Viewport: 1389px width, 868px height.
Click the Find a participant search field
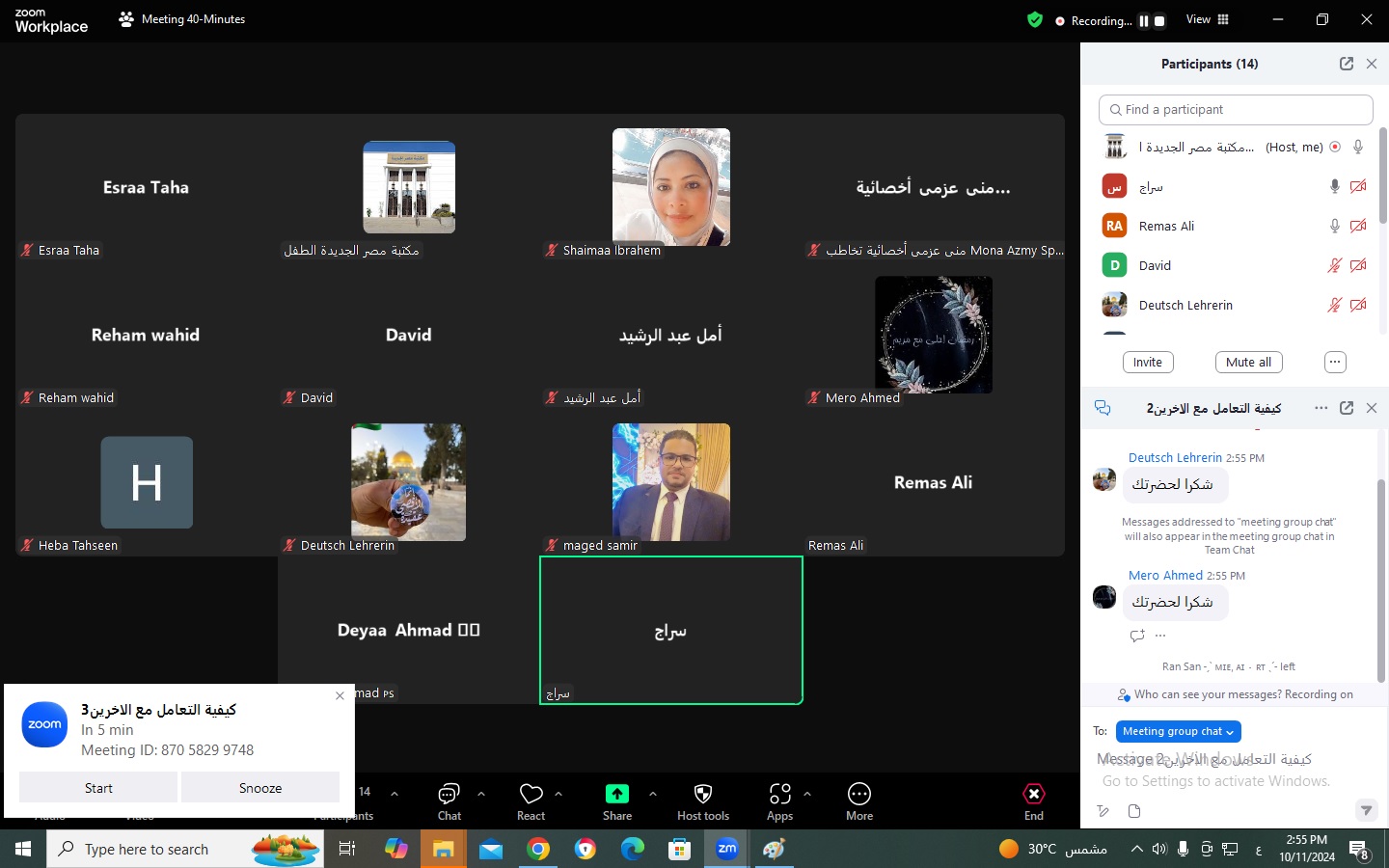(x=1236, y=110)
